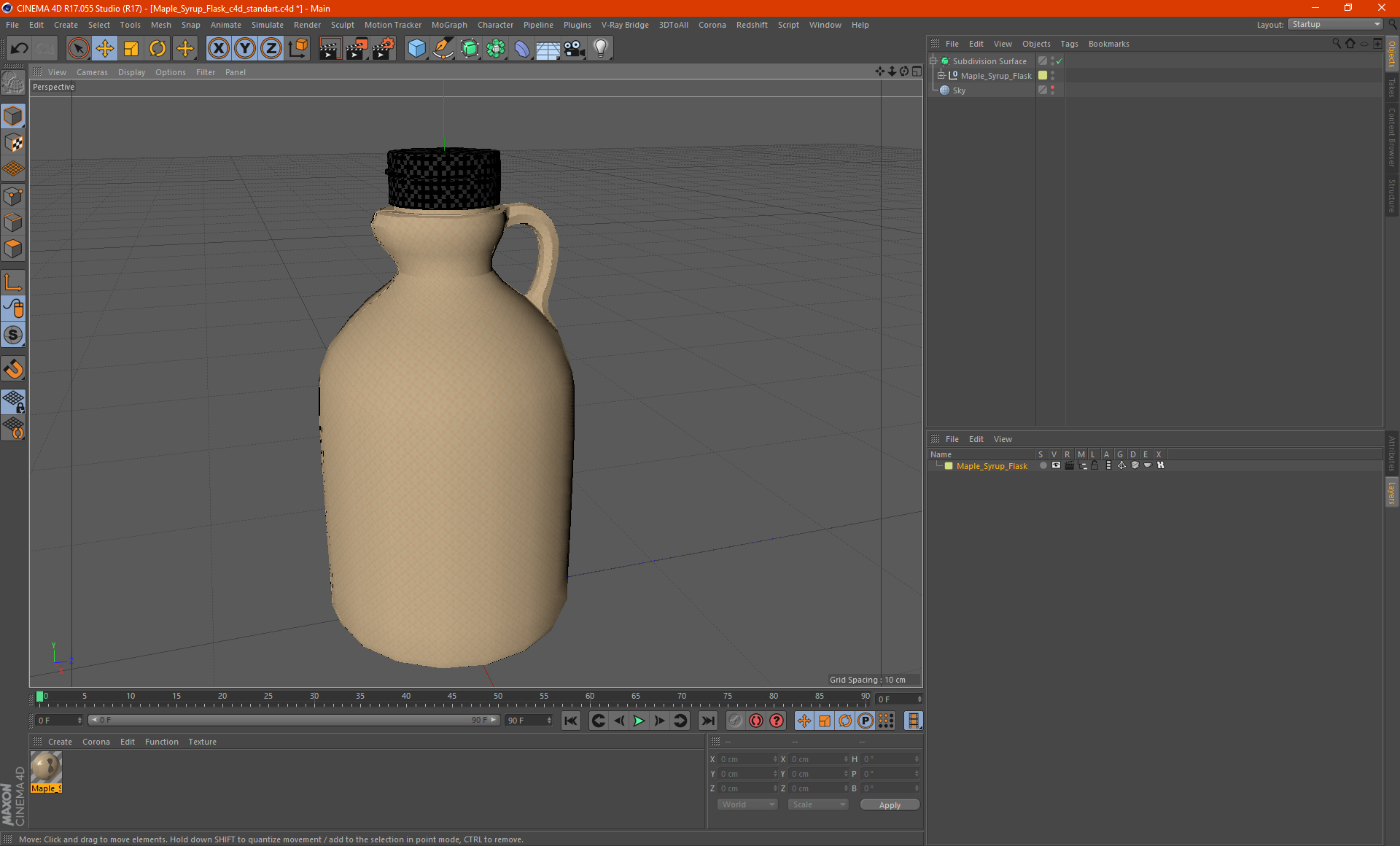Activate the Rotate tool

tap(157, 49)
